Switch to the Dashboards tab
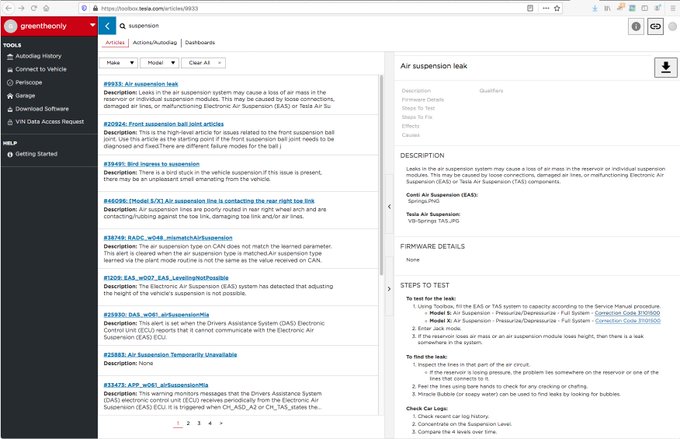680x439 pixels. (200, 43)
